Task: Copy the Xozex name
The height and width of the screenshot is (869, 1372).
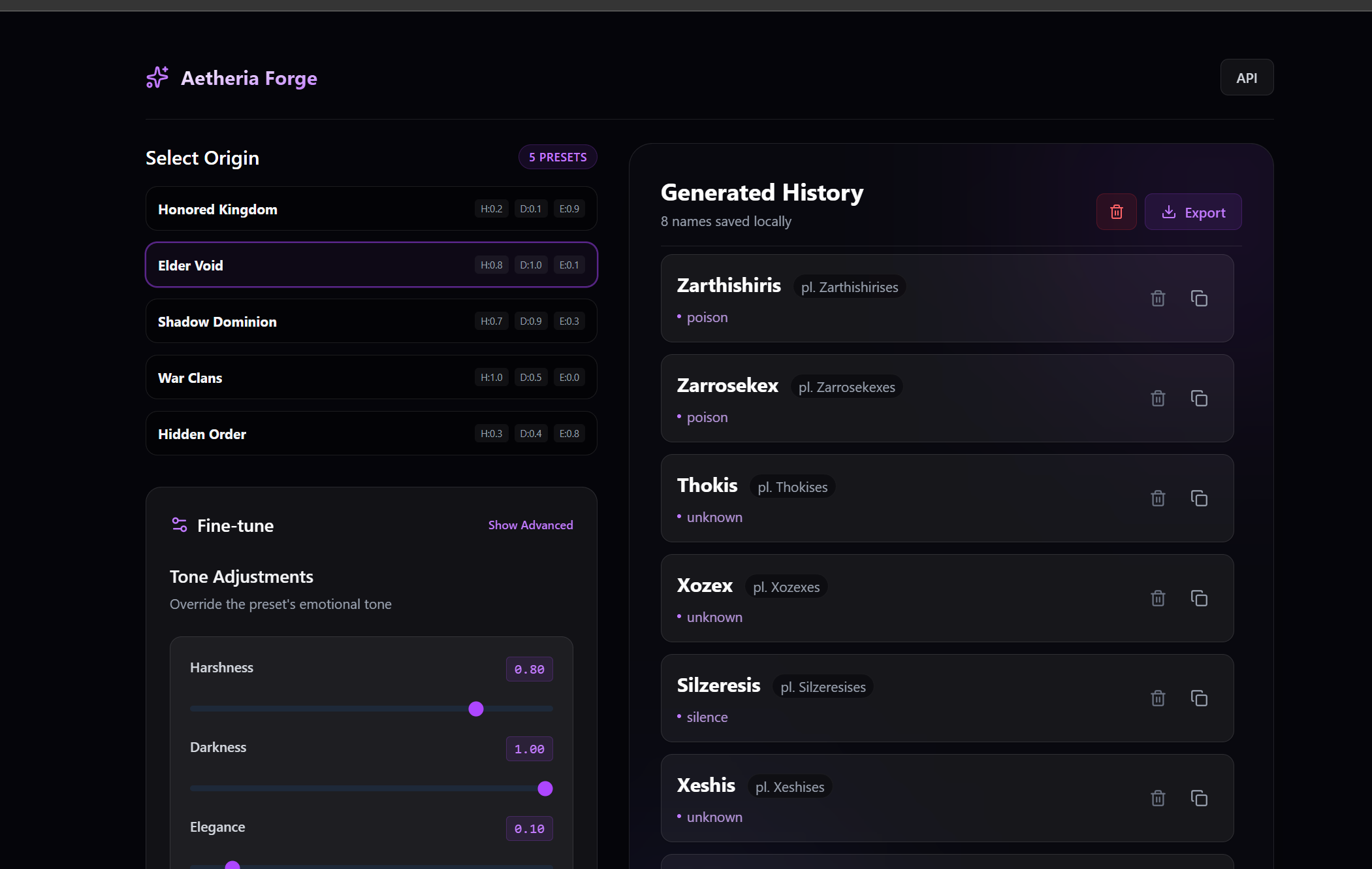Action: click(x=1199, y=598)
